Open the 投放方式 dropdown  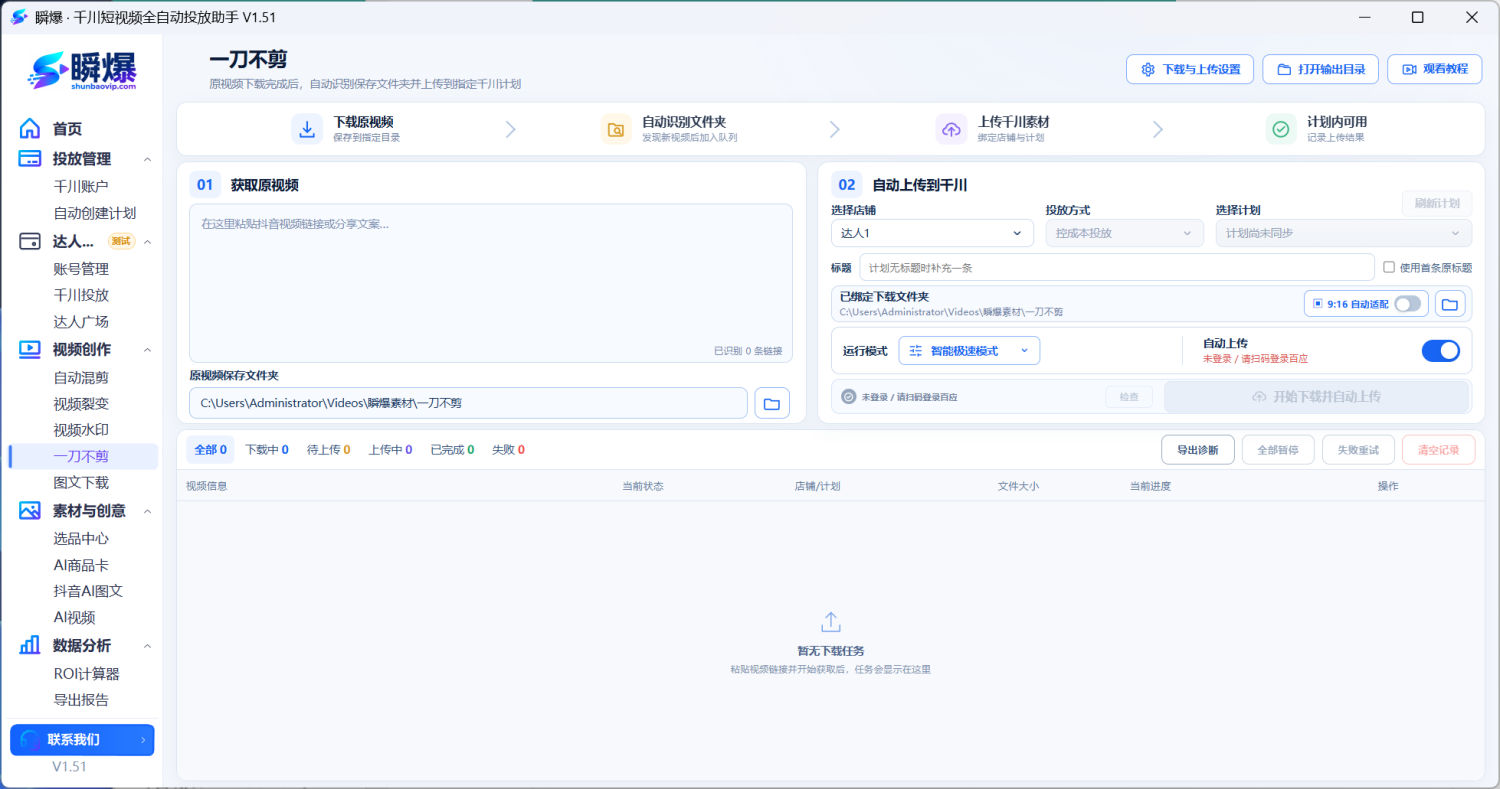tap(1124, 233)
